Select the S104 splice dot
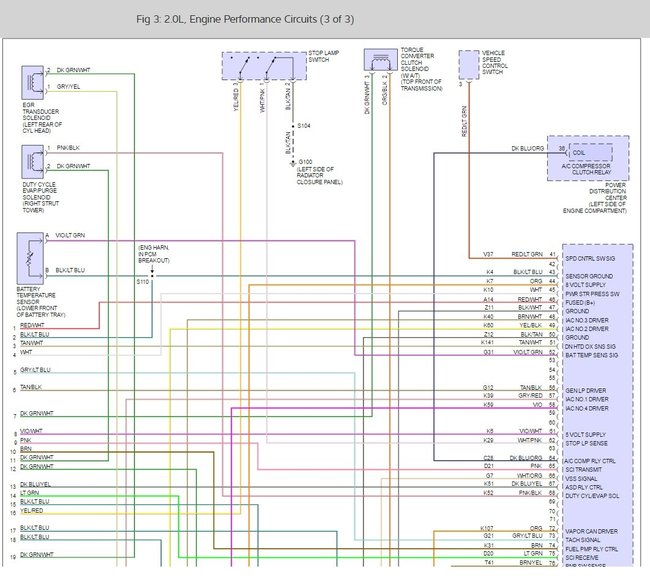 [x=293, y=126]
